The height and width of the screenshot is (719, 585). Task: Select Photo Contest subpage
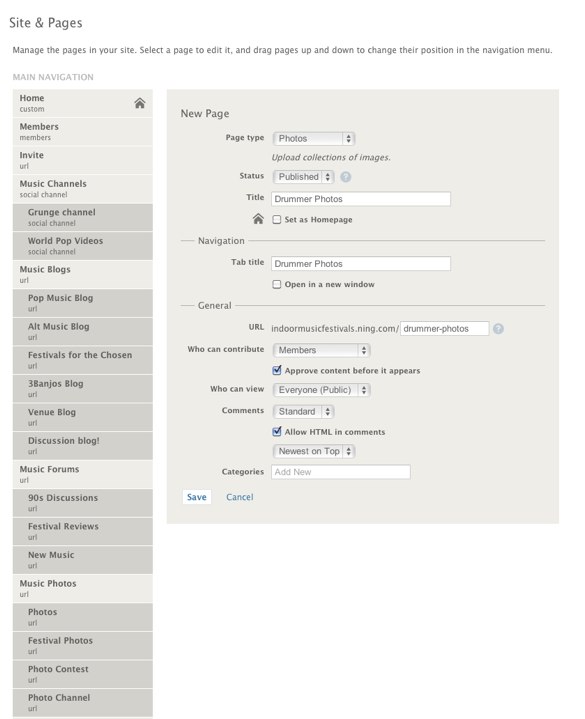point(83,674)
